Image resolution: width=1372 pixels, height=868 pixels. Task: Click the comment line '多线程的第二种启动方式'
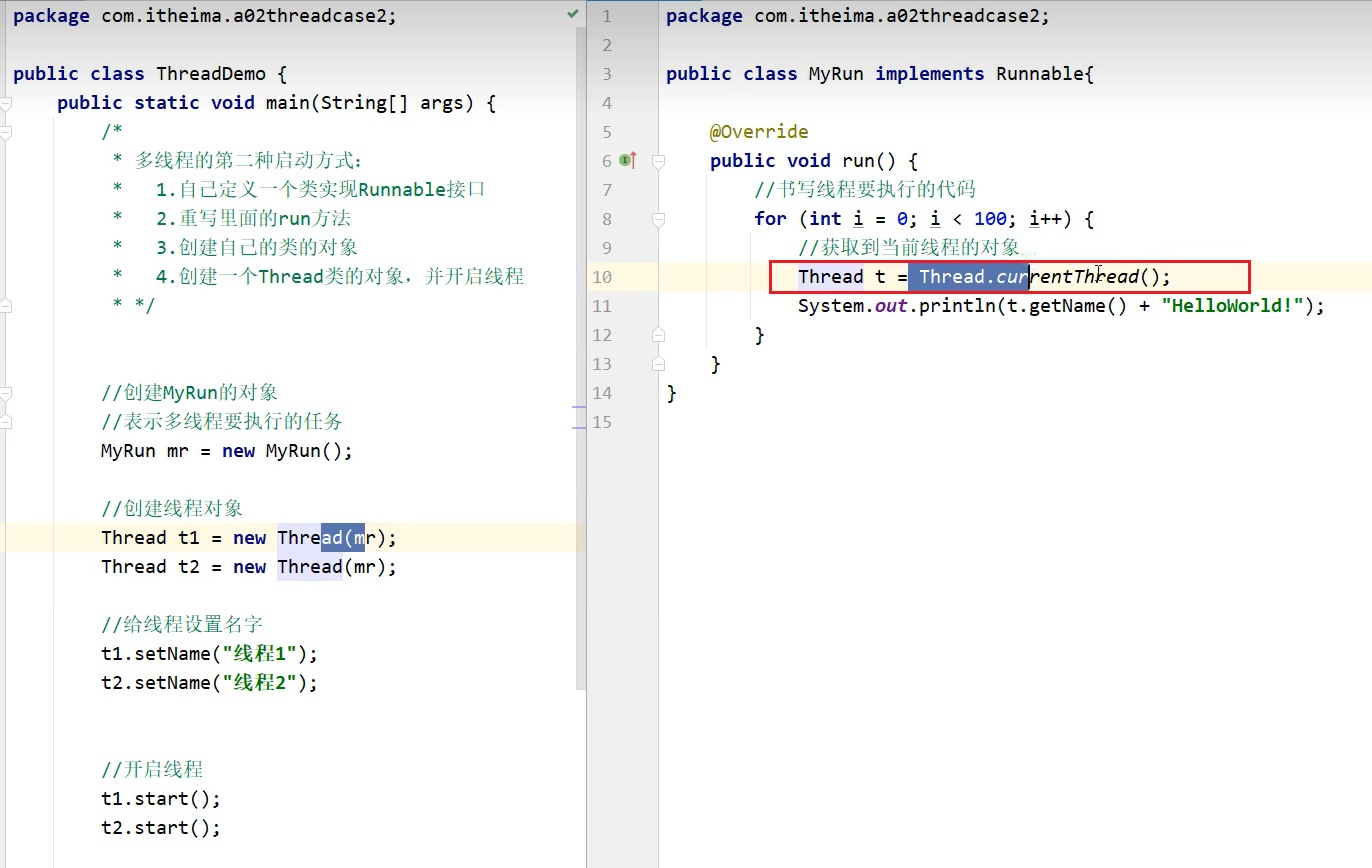click(x=250, y=161)
